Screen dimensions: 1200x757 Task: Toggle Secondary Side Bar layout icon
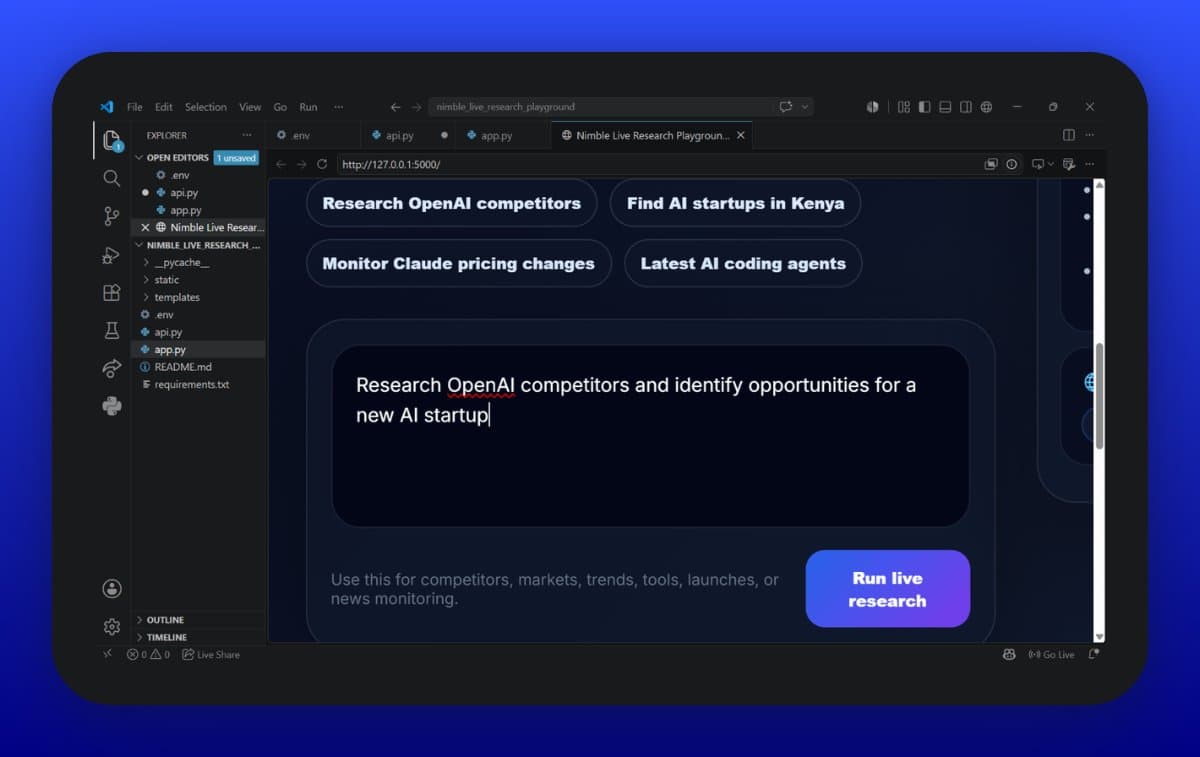[x=966, y=107]
